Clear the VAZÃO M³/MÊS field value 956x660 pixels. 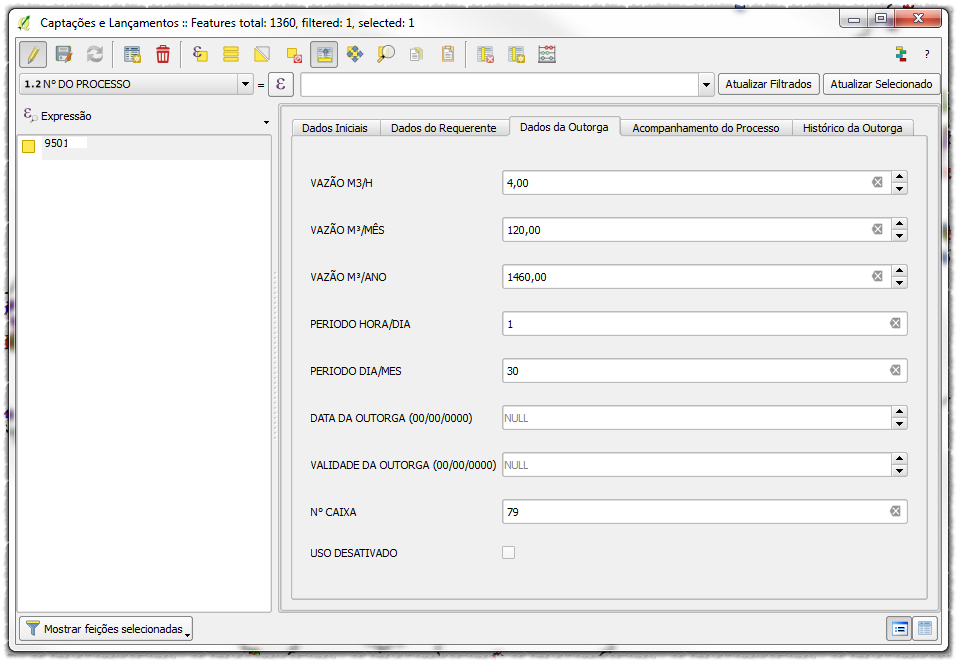(877, 229)
